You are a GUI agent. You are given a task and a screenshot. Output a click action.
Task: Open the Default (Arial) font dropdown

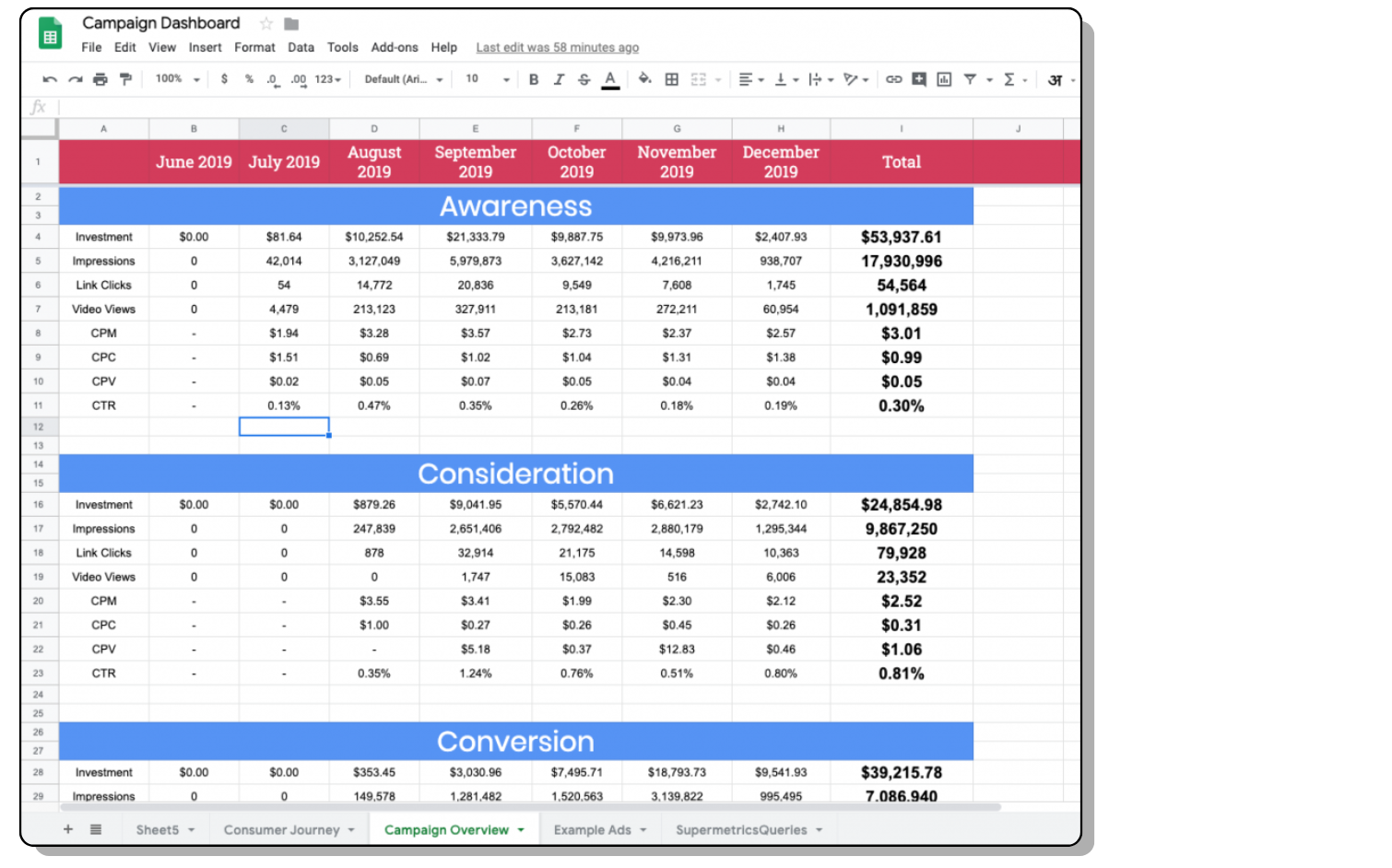(403, 80)
